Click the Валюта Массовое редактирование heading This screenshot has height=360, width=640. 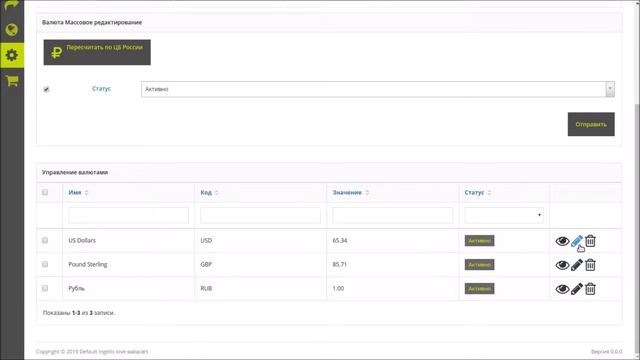click(92, 22)
